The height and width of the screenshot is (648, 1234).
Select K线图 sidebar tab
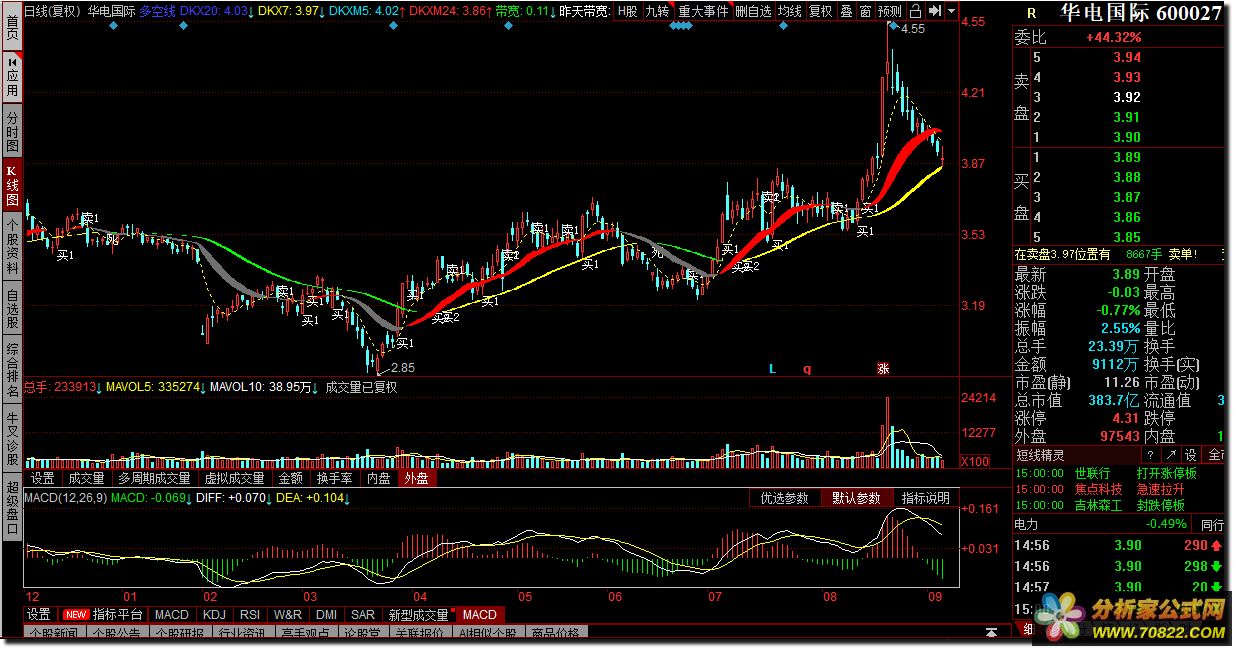11,182
